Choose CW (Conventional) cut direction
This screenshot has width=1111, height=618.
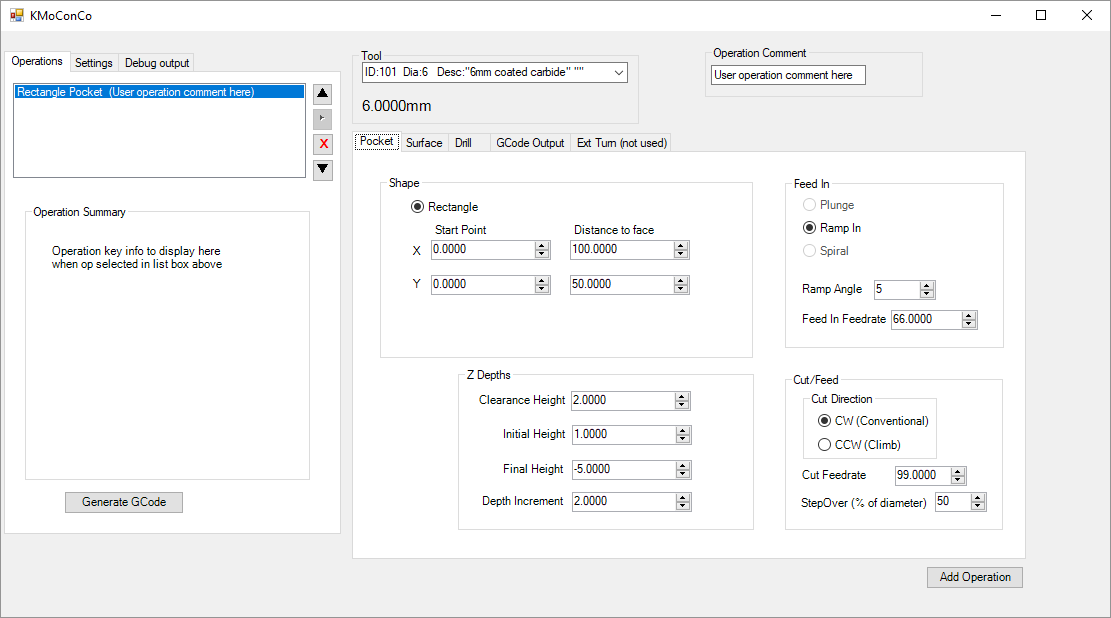coord(825,421)
